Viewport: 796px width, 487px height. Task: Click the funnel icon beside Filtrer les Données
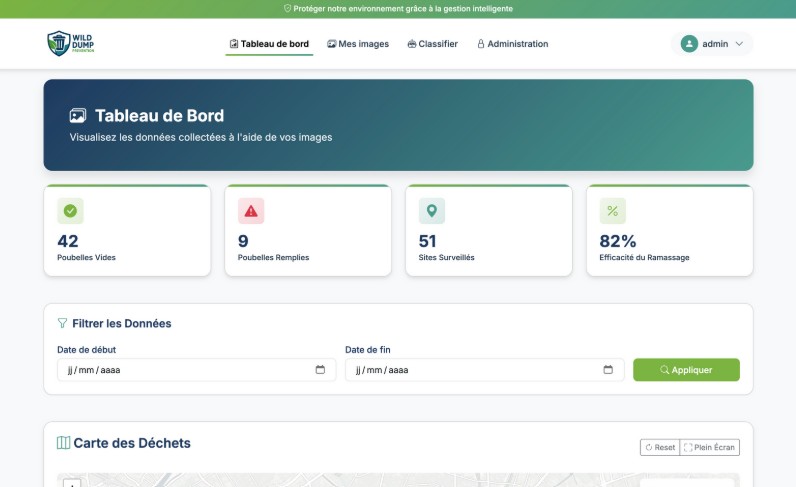(x=62, y=323)
